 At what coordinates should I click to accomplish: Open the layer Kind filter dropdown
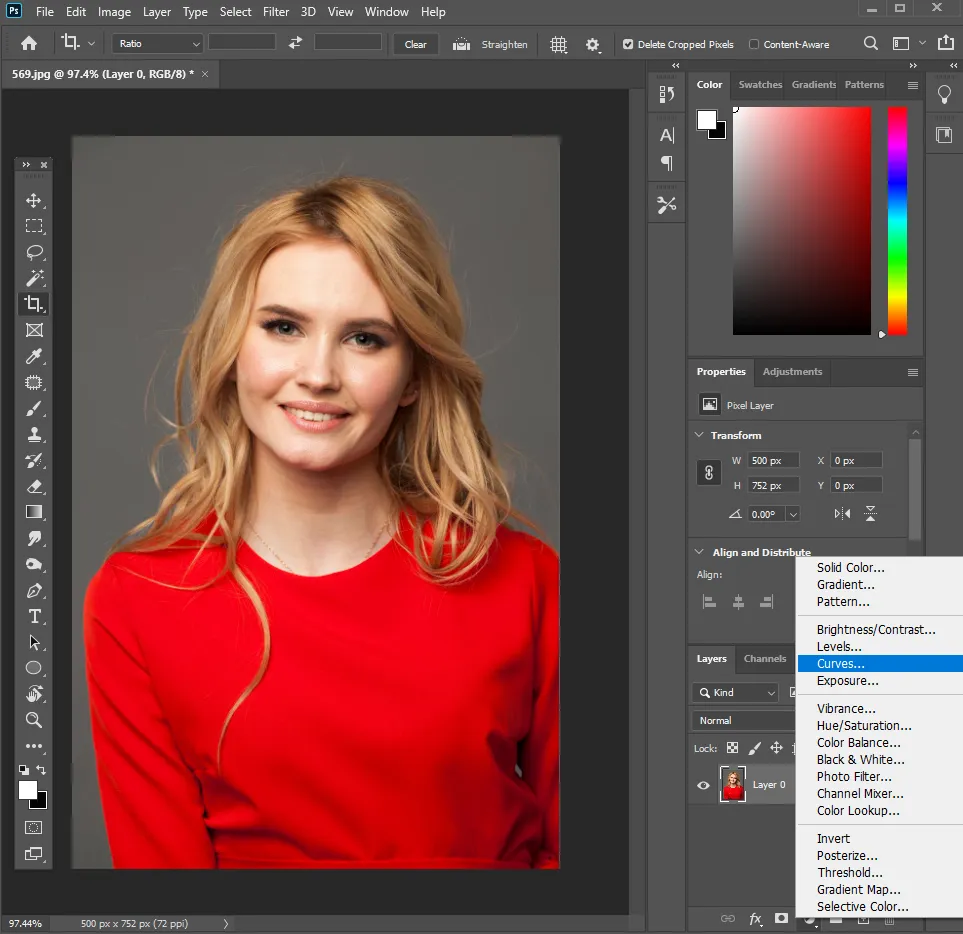pyautogui.click(x=735, y=693)
